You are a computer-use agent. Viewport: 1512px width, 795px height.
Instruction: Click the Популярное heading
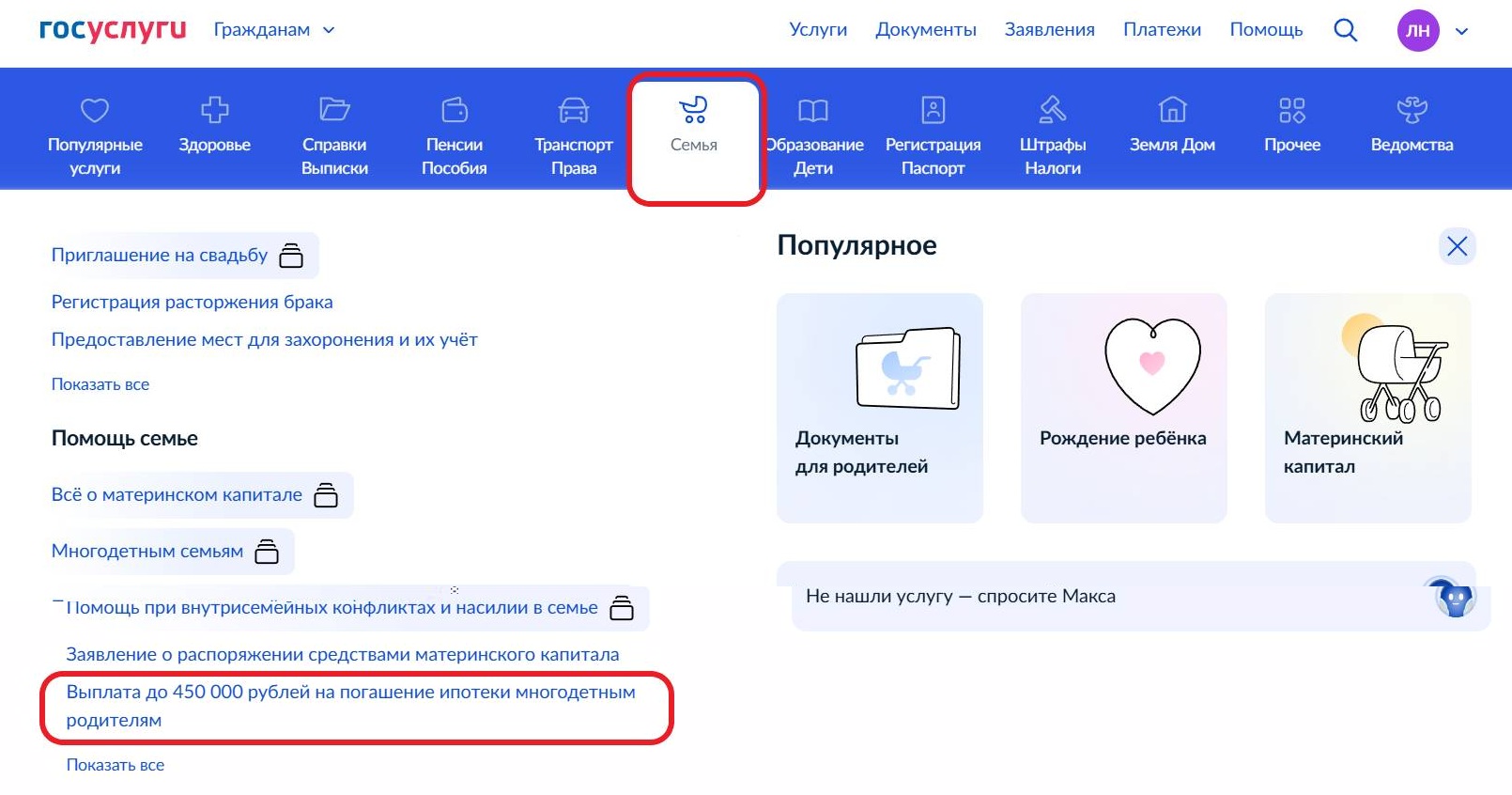[856, 245]
